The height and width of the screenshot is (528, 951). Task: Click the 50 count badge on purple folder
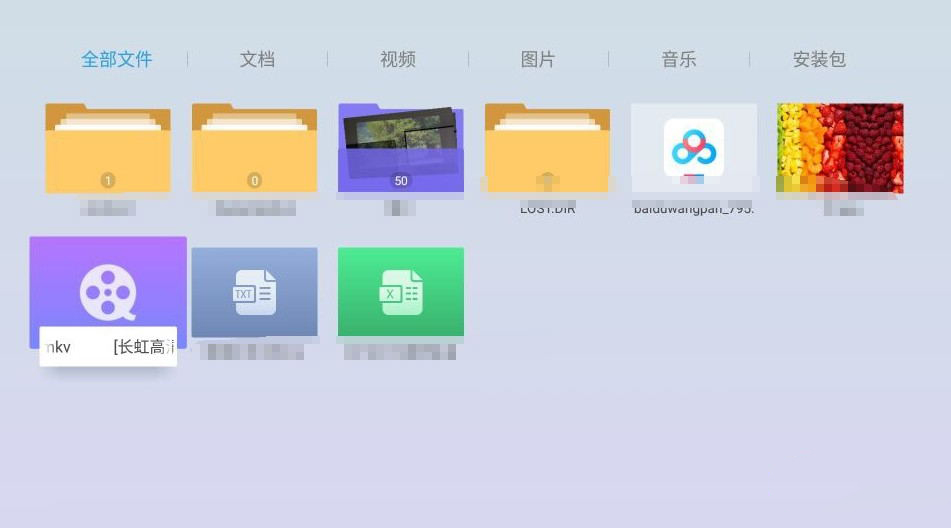pyautogui.click(x=401, y=181)
